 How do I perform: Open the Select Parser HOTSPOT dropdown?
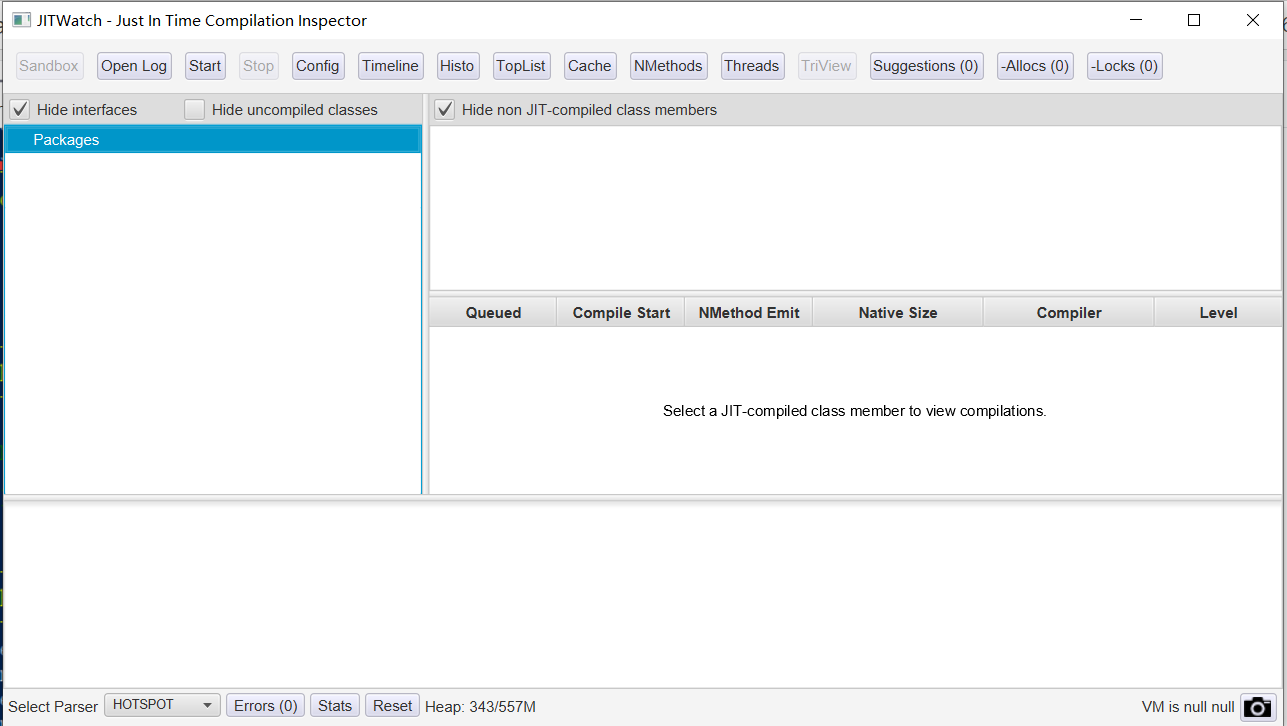[163, 705]
